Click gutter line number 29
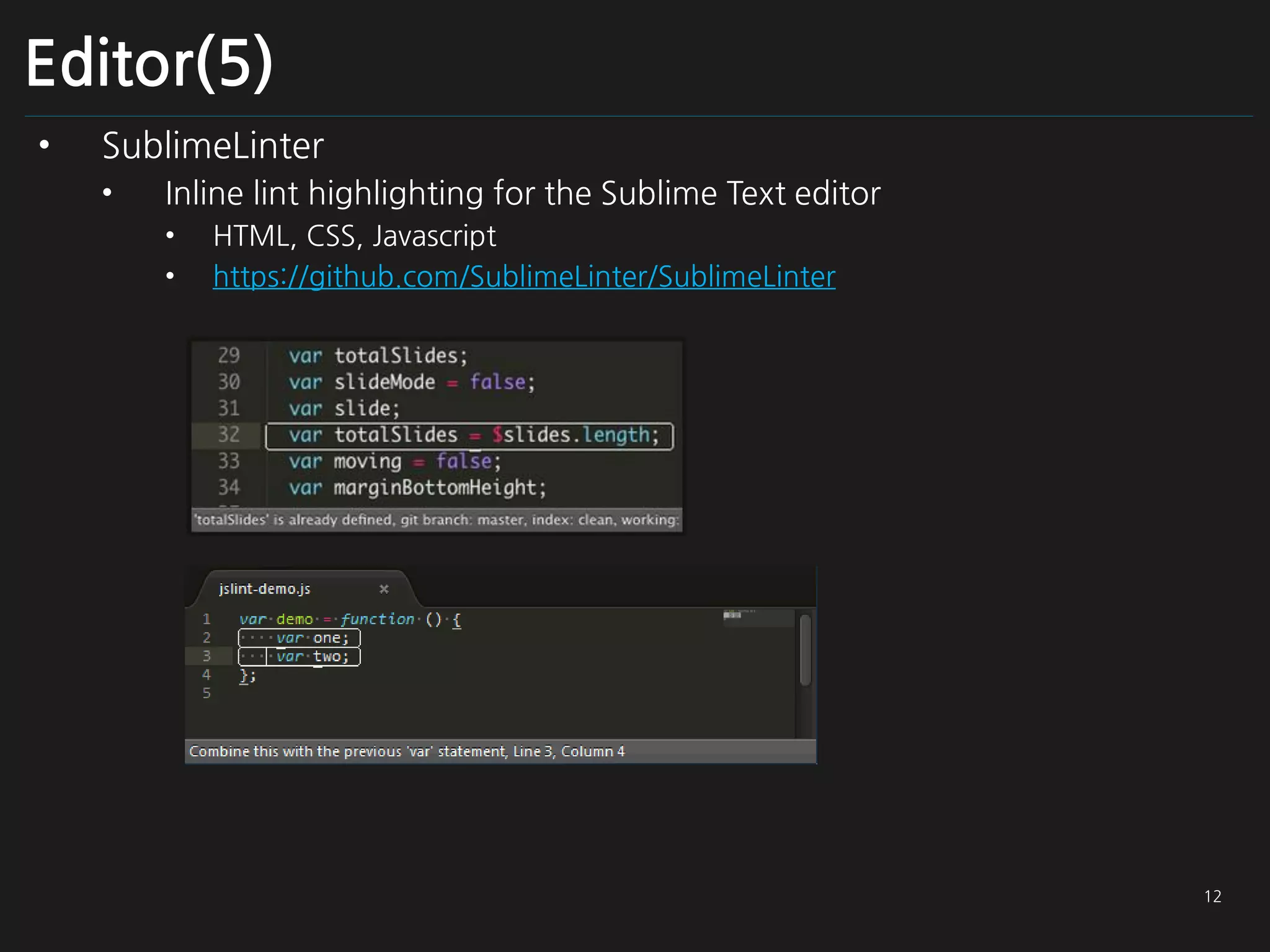The height and width of the screenshot is (952, 1270). click(229, 356)
